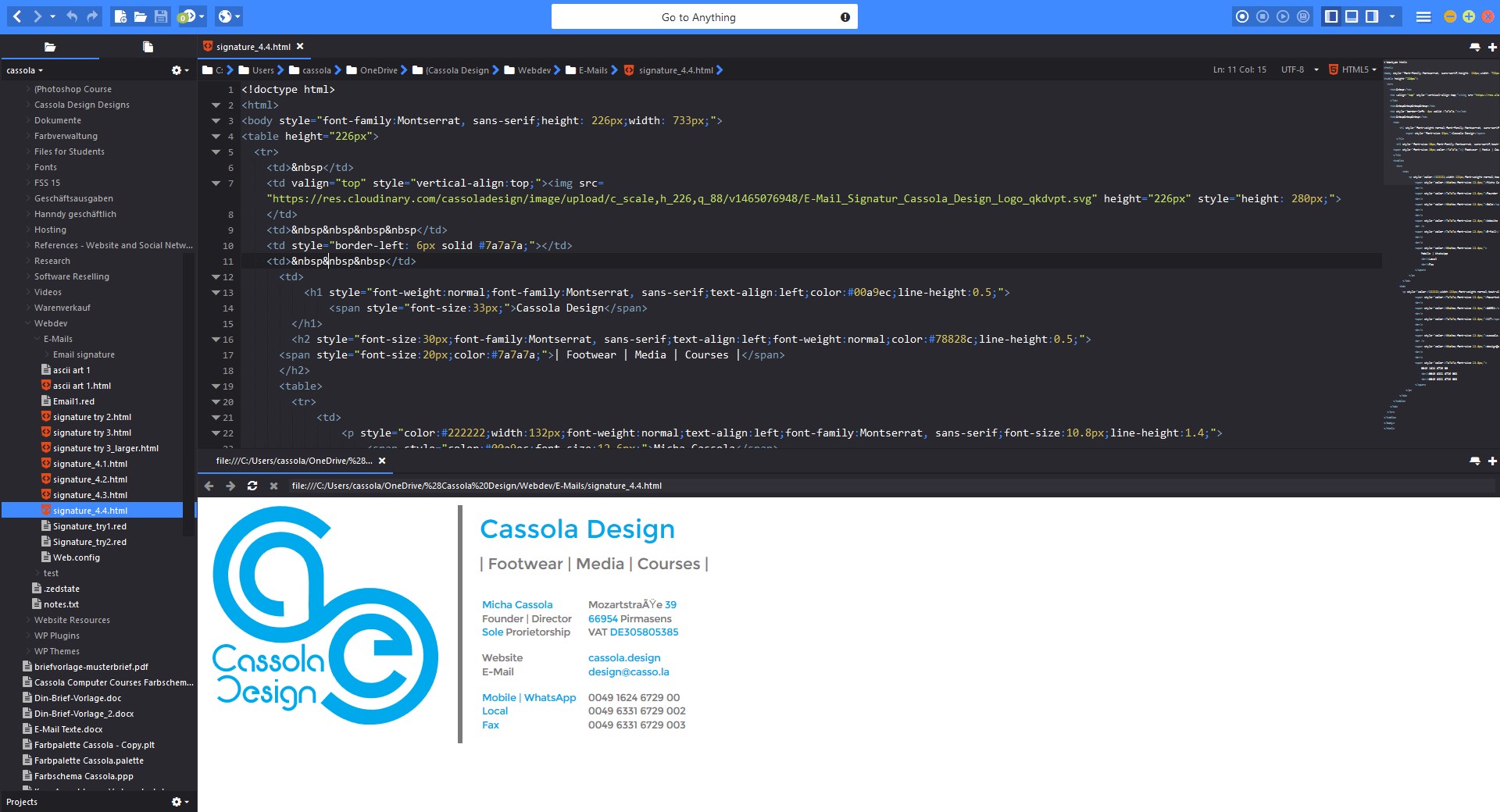Click the New File toolbar icon

(120, 16)
